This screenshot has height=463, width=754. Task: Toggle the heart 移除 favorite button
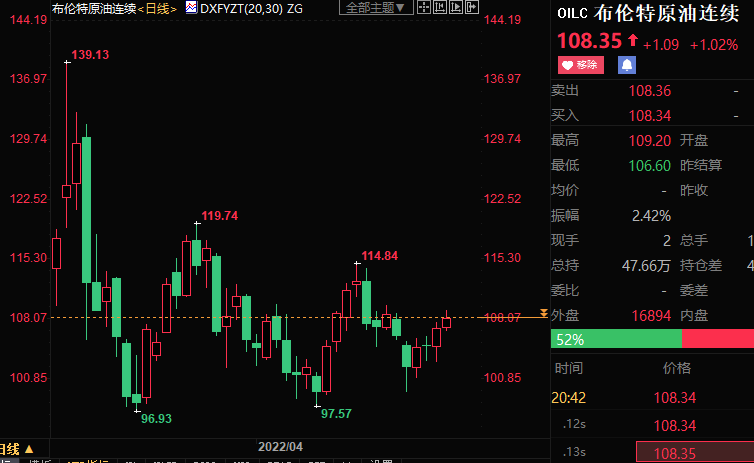pos(580,65)
